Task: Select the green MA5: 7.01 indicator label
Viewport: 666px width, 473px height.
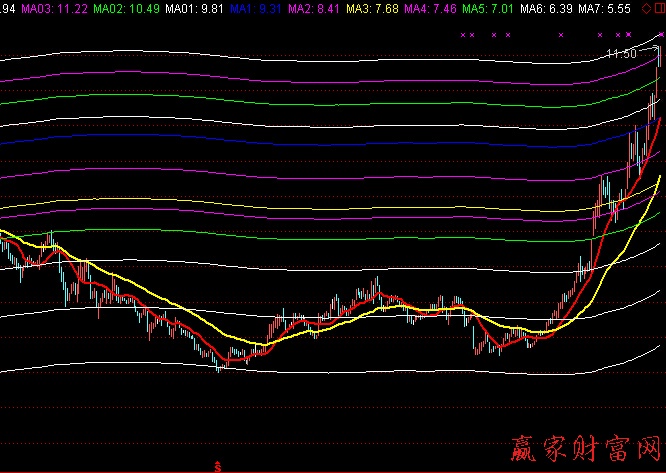Action: 494,9
